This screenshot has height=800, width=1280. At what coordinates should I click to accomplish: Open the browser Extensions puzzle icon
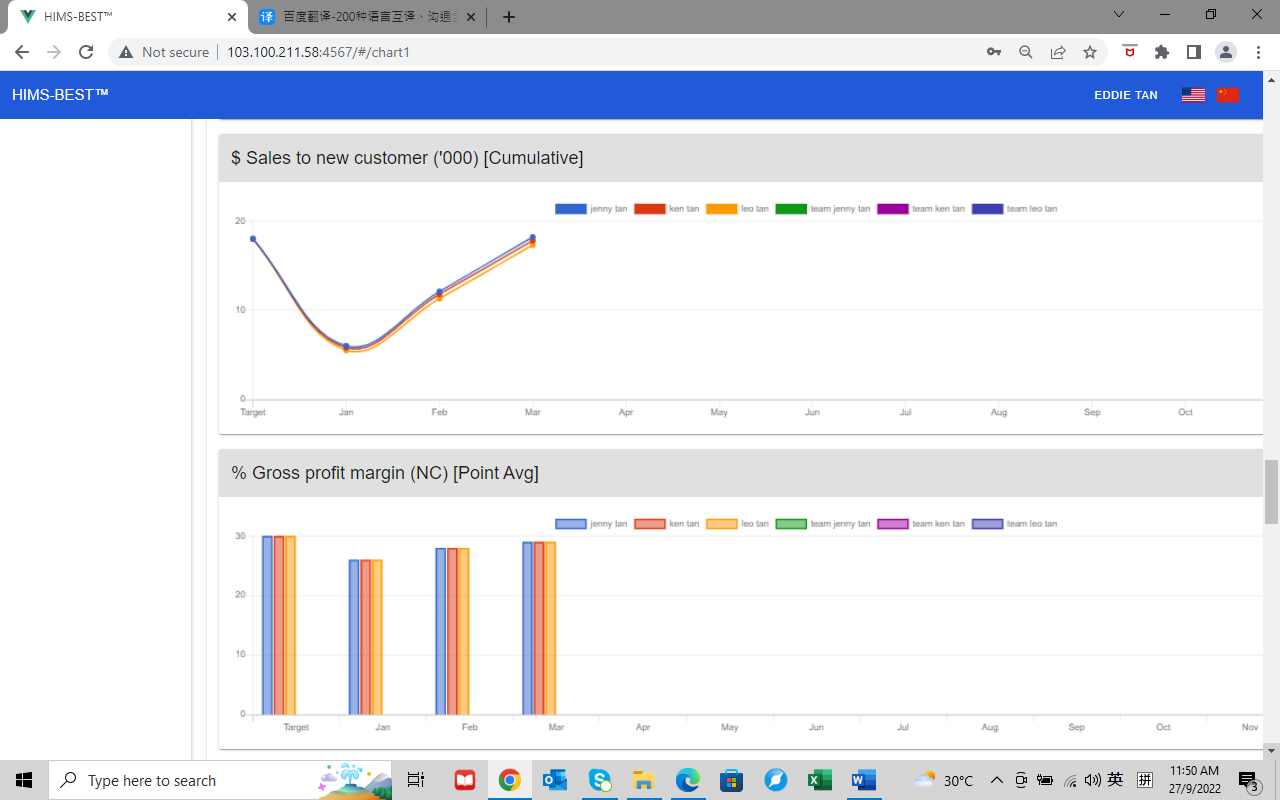coord(1161,52)
